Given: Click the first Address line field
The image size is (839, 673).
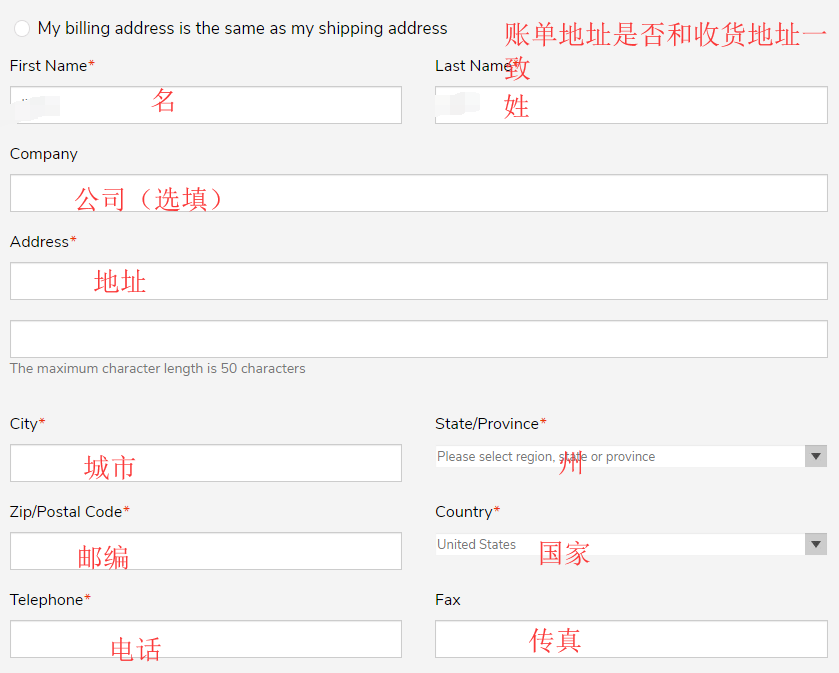Looking at the screenshot, I should (419, 281).
